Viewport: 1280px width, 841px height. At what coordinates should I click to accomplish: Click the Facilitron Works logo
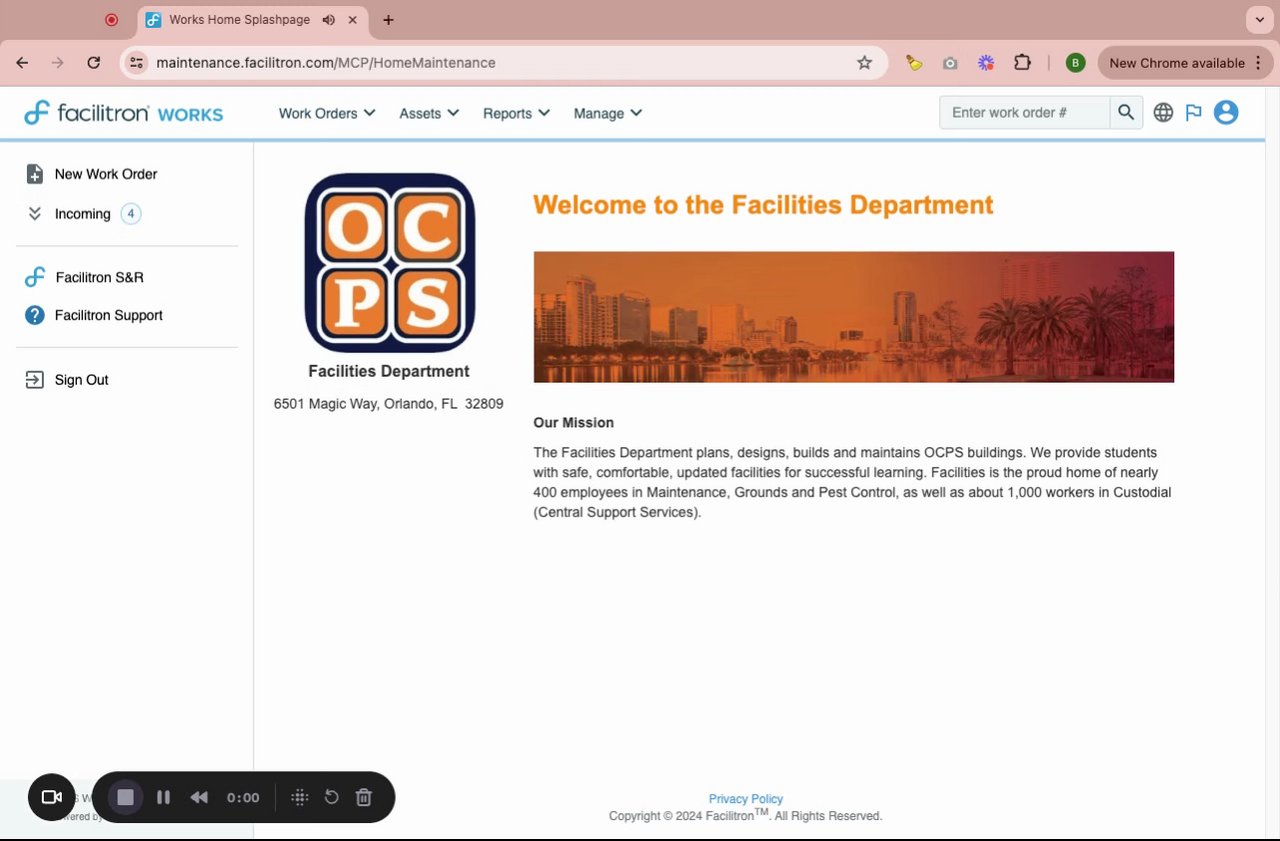tap(124, 113)
